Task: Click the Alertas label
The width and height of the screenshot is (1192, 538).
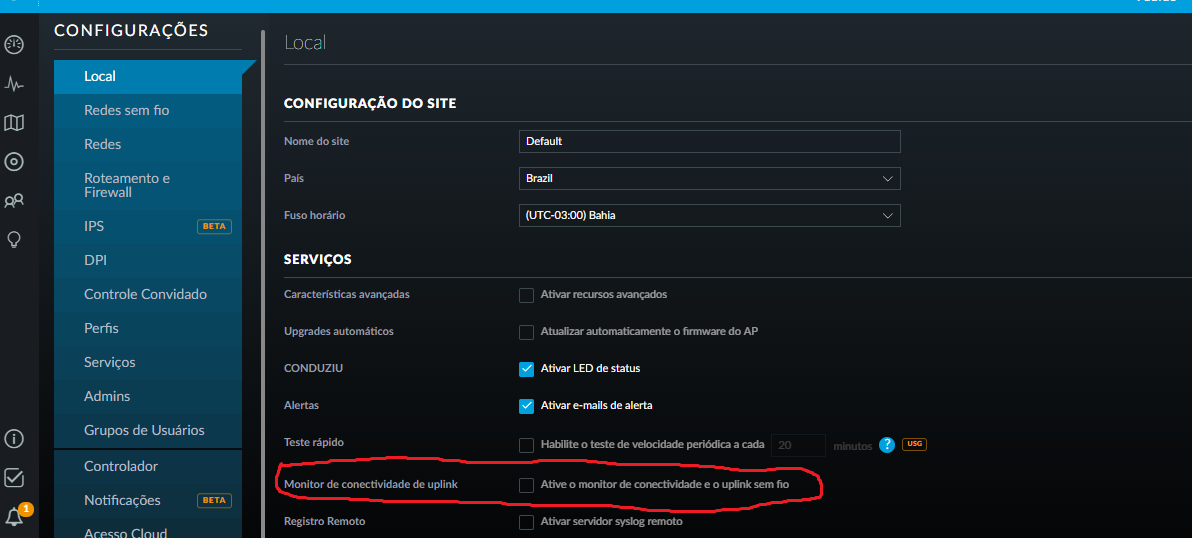Action: (301, 405)
